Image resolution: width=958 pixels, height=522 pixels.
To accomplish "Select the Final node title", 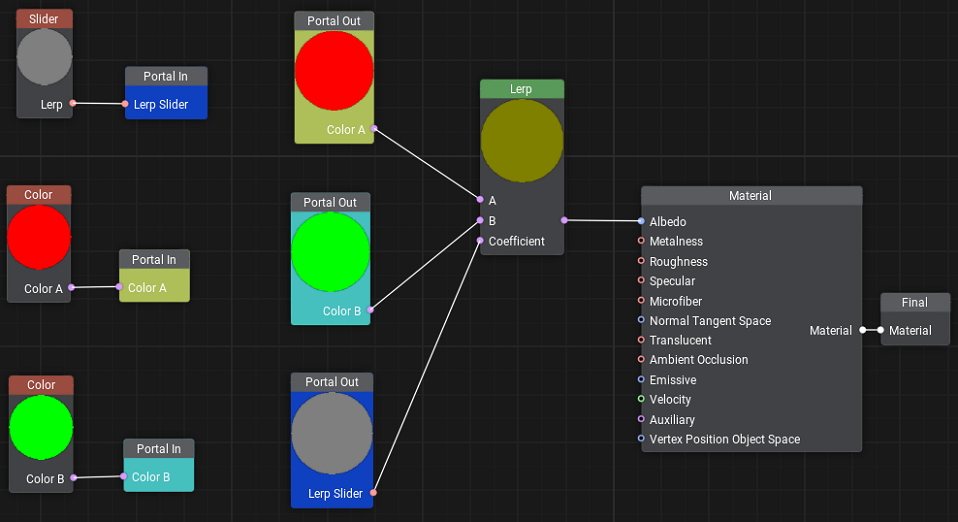I will tap(914, 302).
